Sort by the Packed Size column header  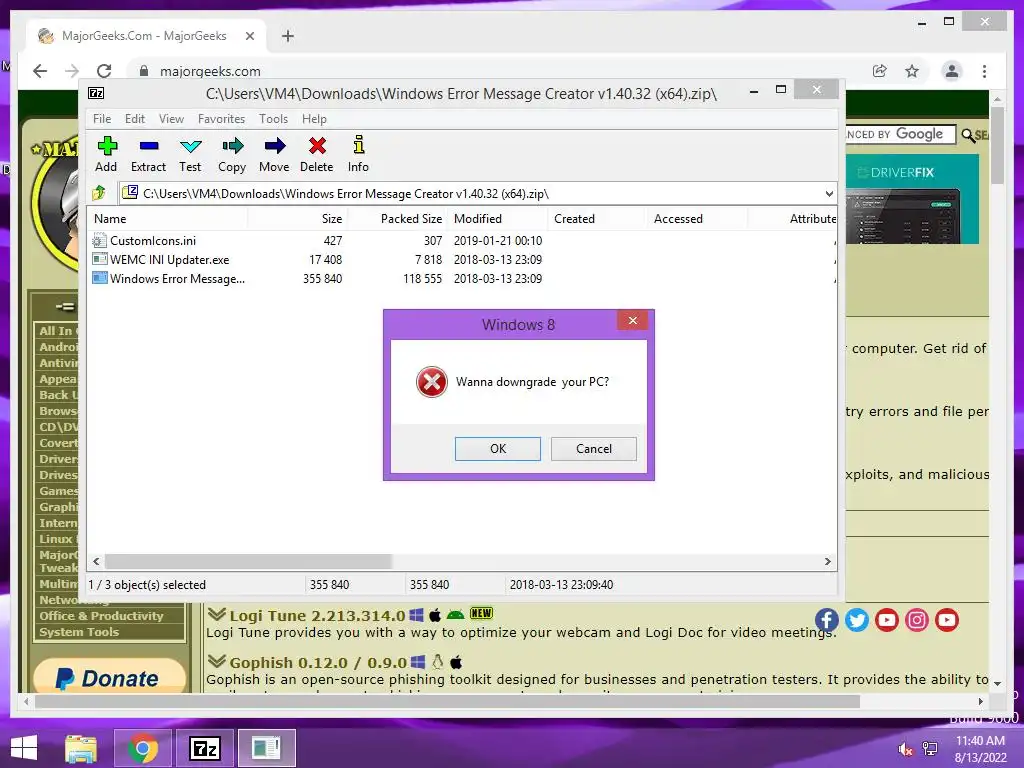(x=397, y=219)
